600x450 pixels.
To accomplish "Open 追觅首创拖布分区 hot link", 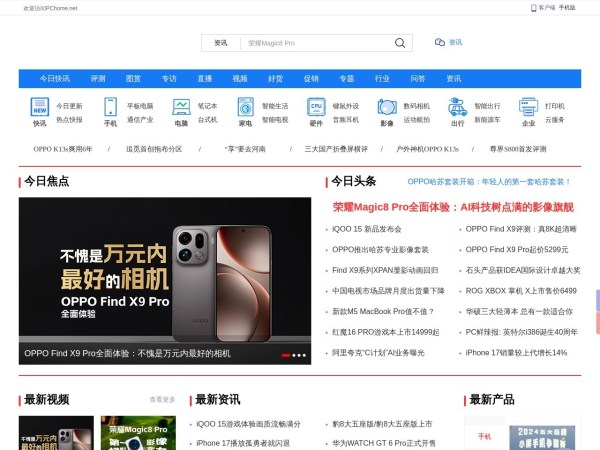I will [x=154, y=149].
